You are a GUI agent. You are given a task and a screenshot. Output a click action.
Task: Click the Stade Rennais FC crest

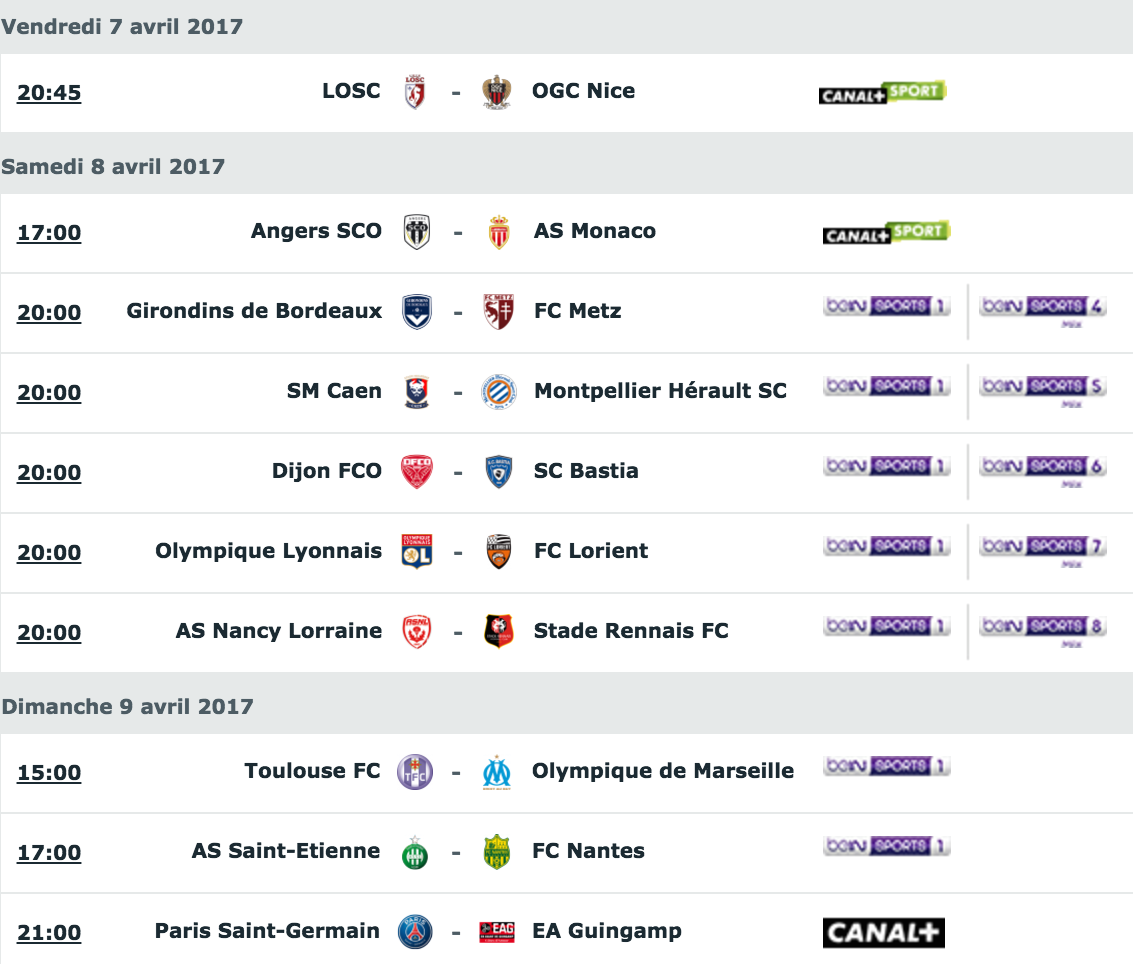(499, 631)
